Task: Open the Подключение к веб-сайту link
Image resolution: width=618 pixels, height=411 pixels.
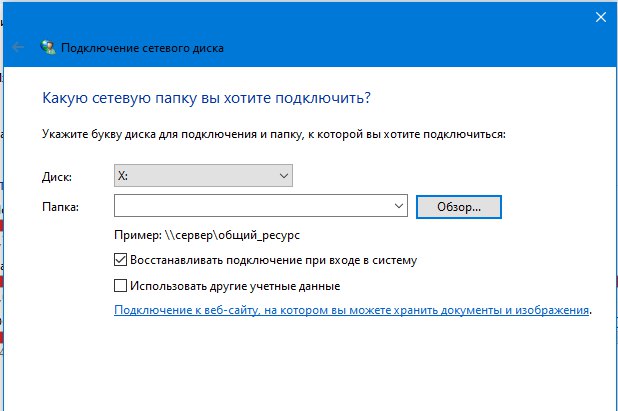Action: coord(352,310)
